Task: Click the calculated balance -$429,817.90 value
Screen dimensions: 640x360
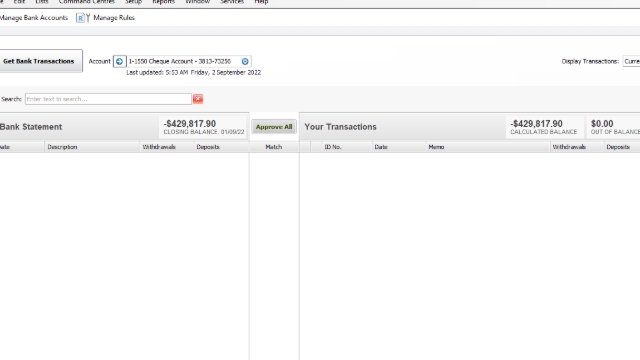Action: pos(536,124)
